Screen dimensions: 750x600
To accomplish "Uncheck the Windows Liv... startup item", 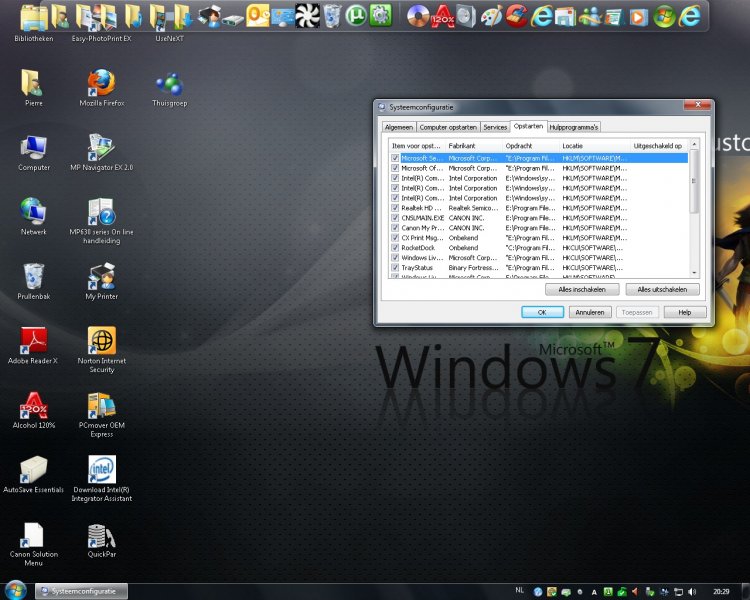I will [395, 258].
